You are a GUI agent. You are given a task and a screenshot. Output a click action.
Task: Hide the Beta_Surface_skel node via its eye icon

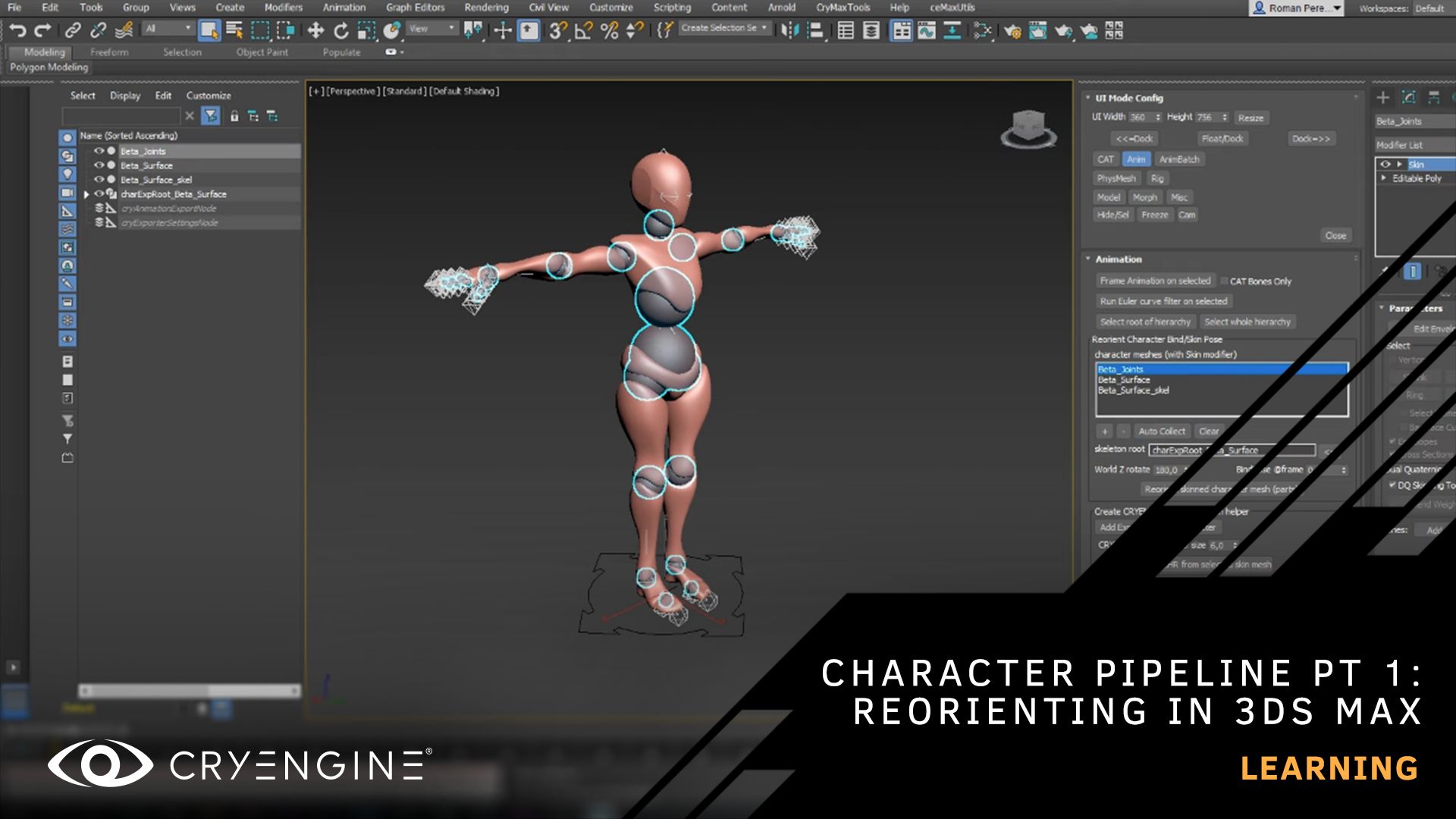pos(99,180)
